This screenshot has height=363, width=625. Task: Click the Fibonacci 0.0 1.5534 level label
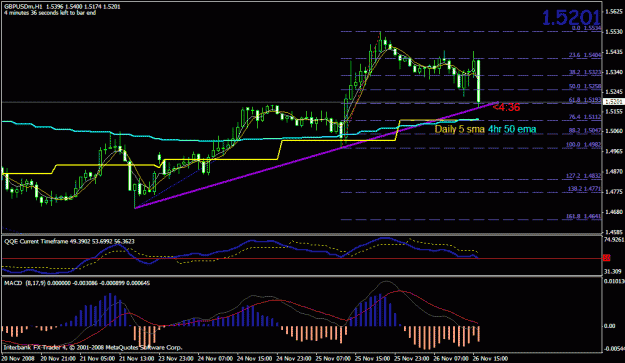pyautogui.click(x=586, y=28)
